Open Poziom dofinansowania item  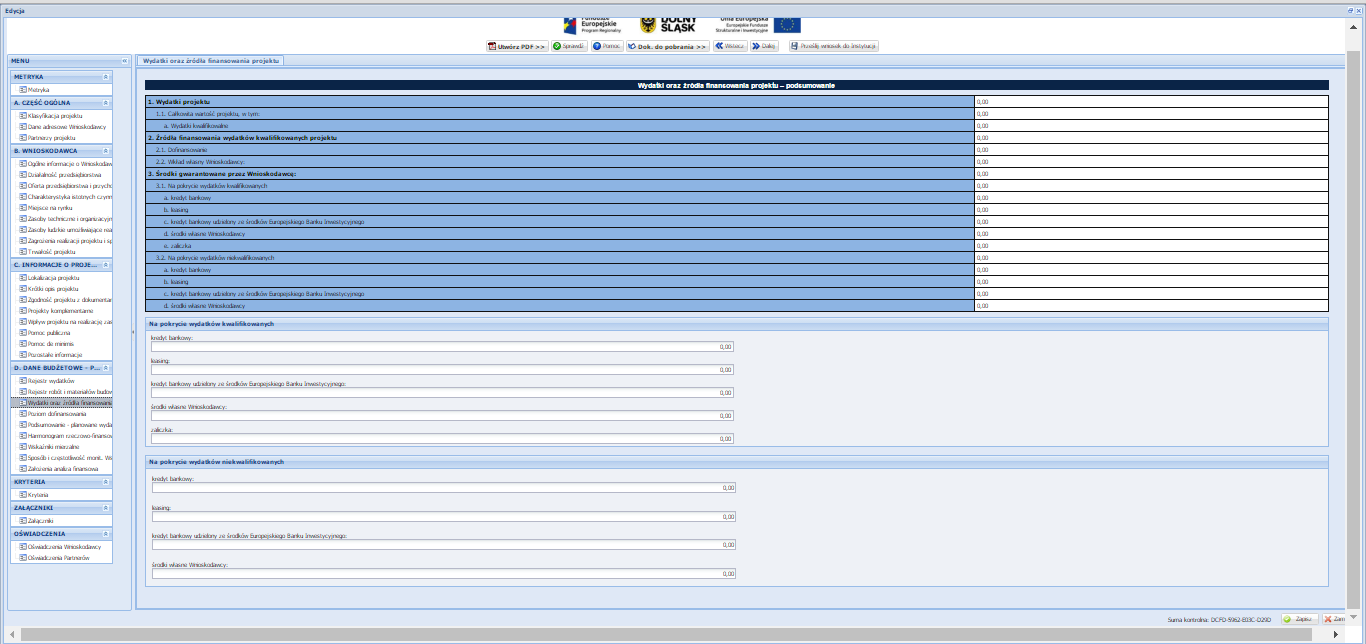pos(57,413)
